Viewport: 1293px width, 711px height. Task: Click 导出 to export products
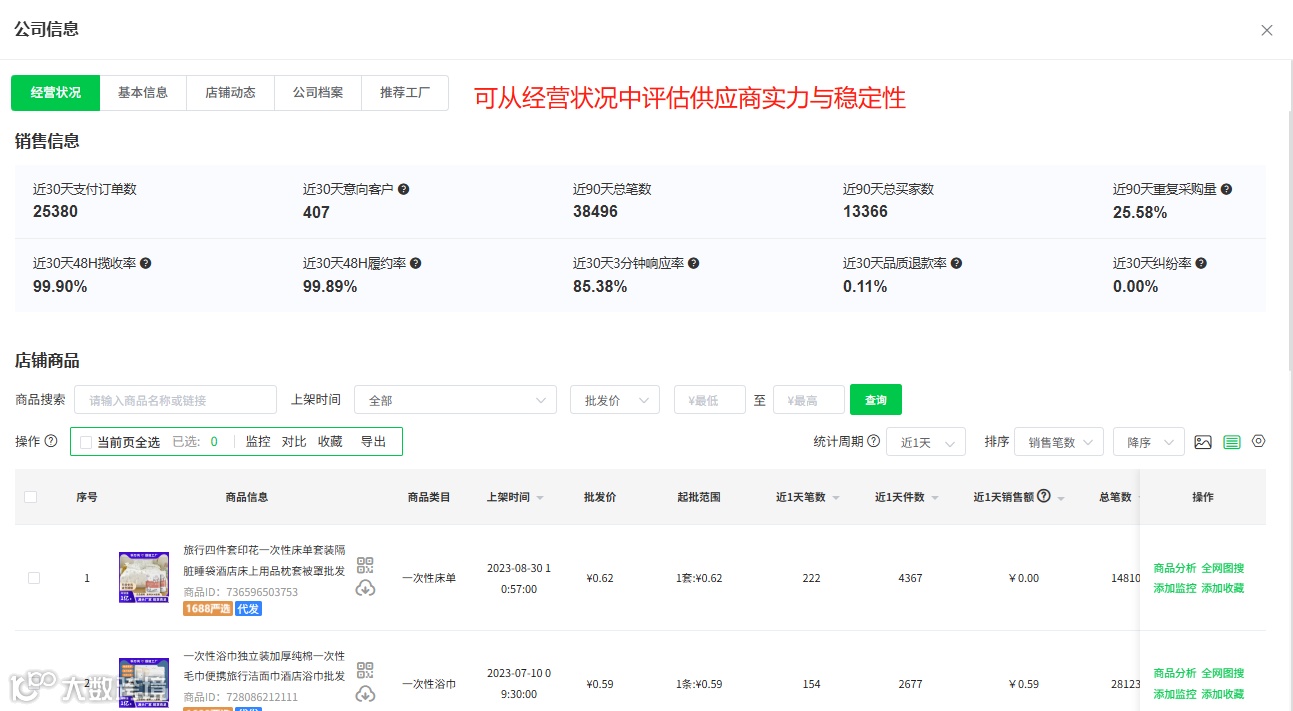coord(373,442)
